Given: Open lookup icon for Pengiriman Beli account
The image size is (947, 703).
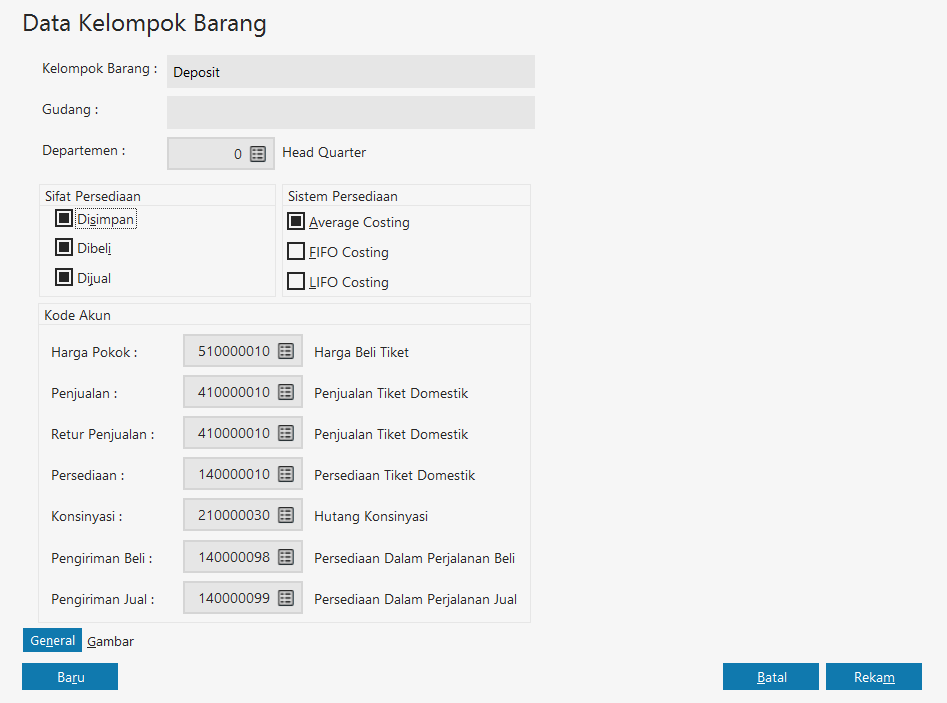Looking at the screenshot, I should coord(286,557).
